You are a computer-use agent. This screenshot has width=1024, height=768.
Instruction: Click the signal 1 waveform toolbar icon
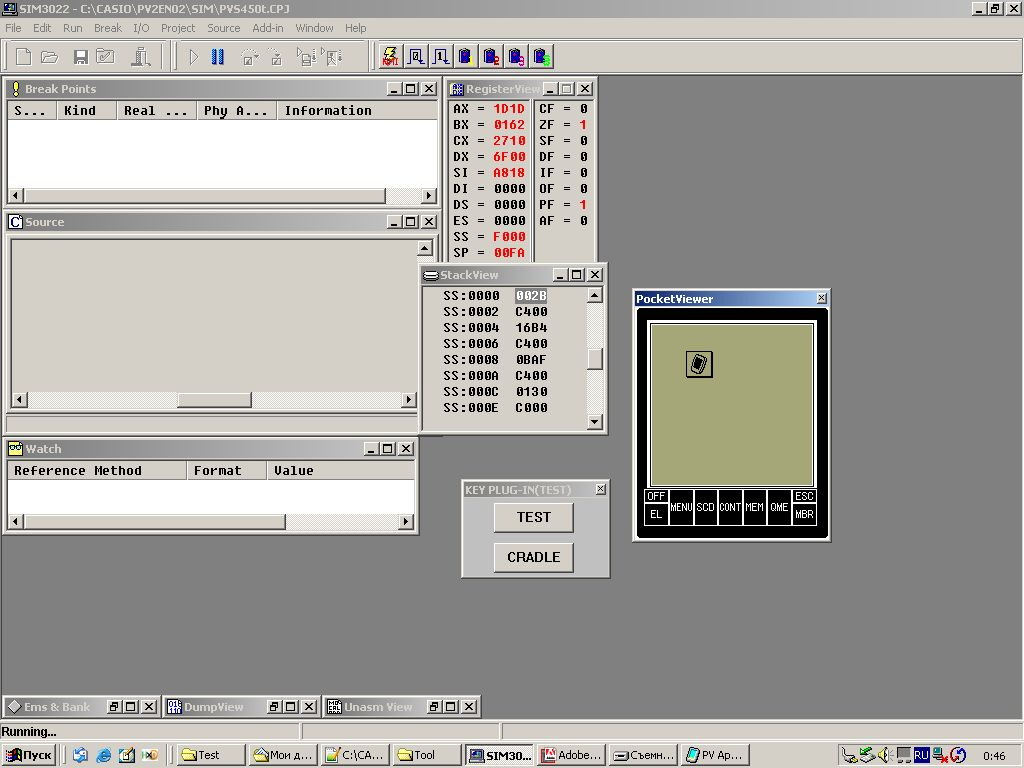(x=441, y=57)
